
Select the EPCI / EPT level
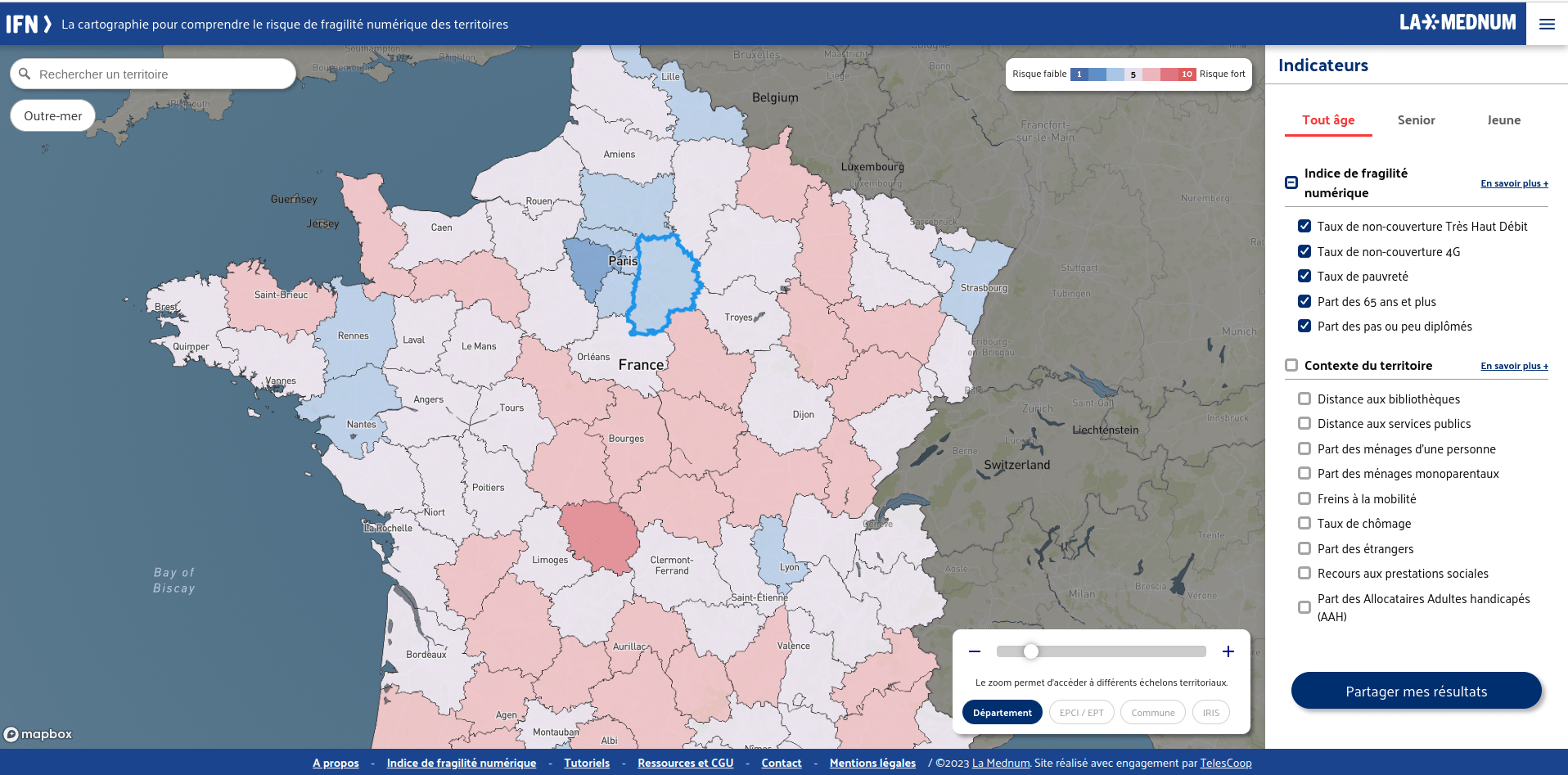[x=1081, y=712]
